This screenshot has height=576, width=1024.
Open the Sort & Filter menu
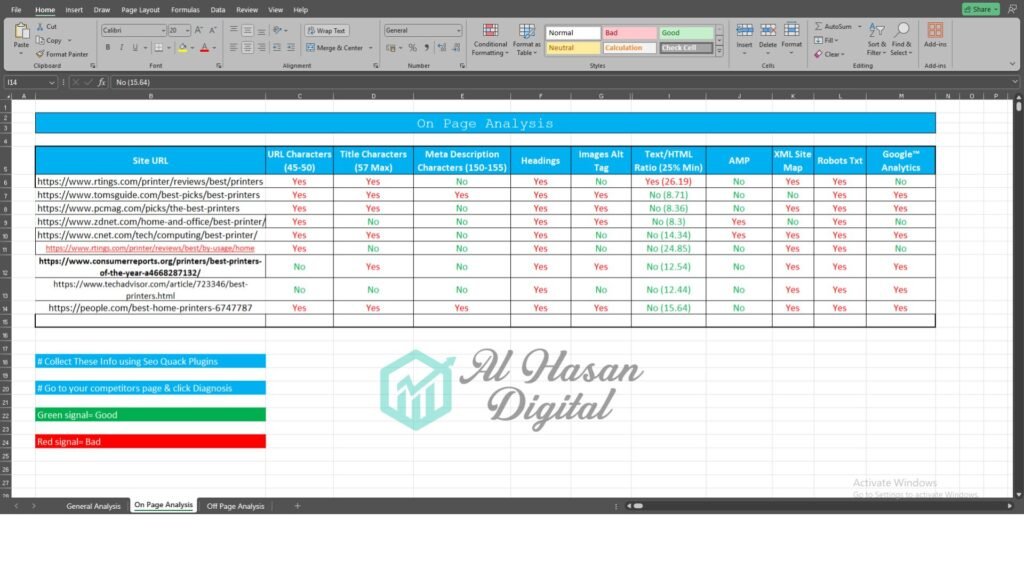877,40
